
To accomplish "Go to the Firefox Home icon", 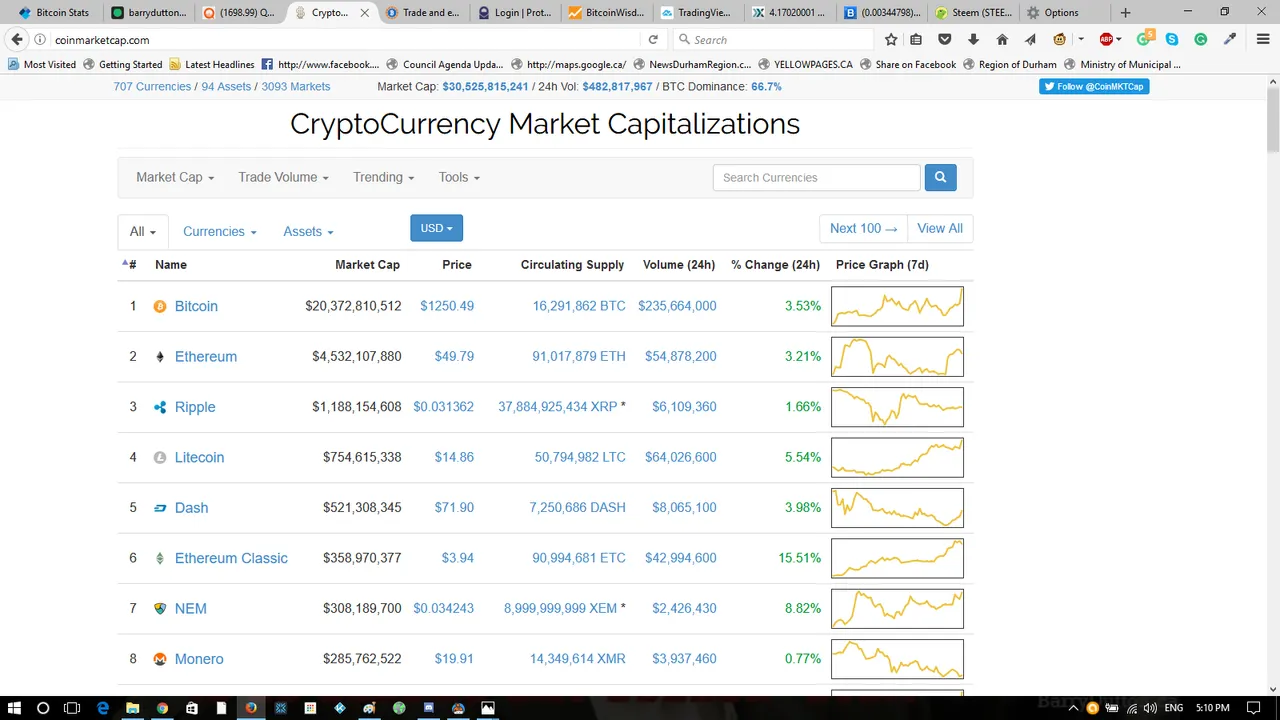I will click(1002, 40).
